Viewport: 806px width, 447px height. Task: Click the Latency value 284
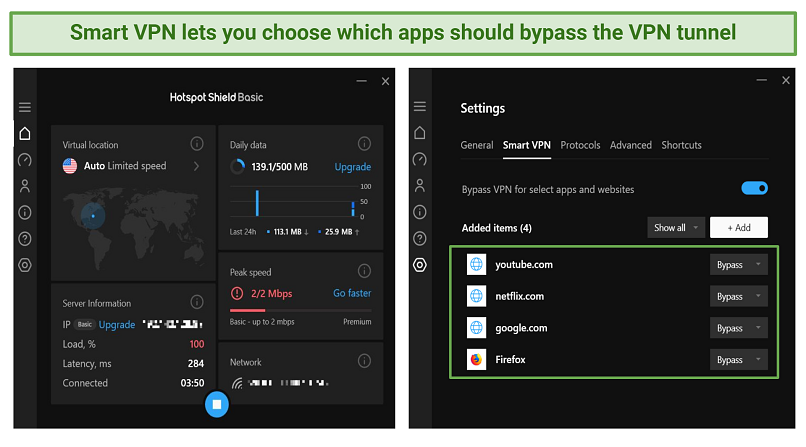tap(196, 364)
